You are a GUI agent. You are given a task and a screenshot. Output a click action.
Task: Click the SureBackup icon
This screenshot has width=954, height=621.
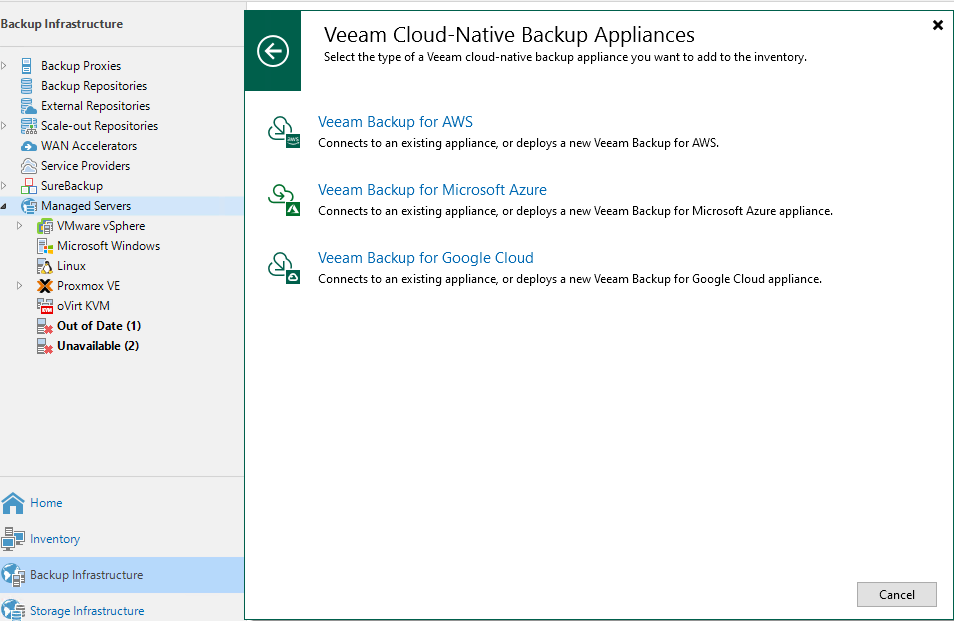[29, 186]
